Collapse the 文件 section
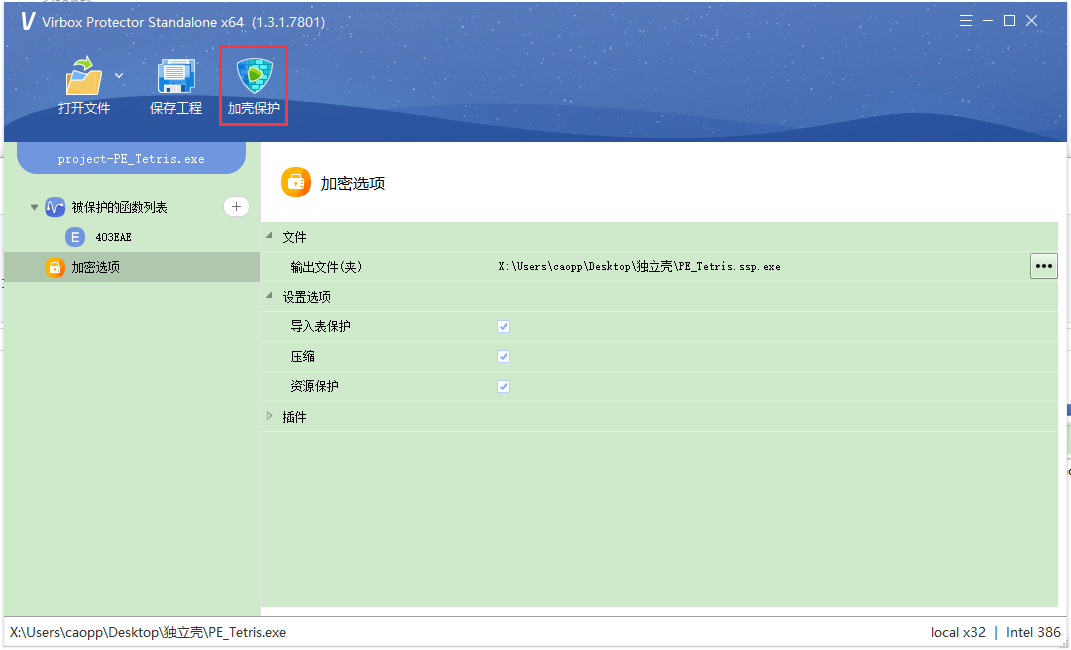Image resolution: width=1071 pixels, height=650 pixels. click(268, 237)
